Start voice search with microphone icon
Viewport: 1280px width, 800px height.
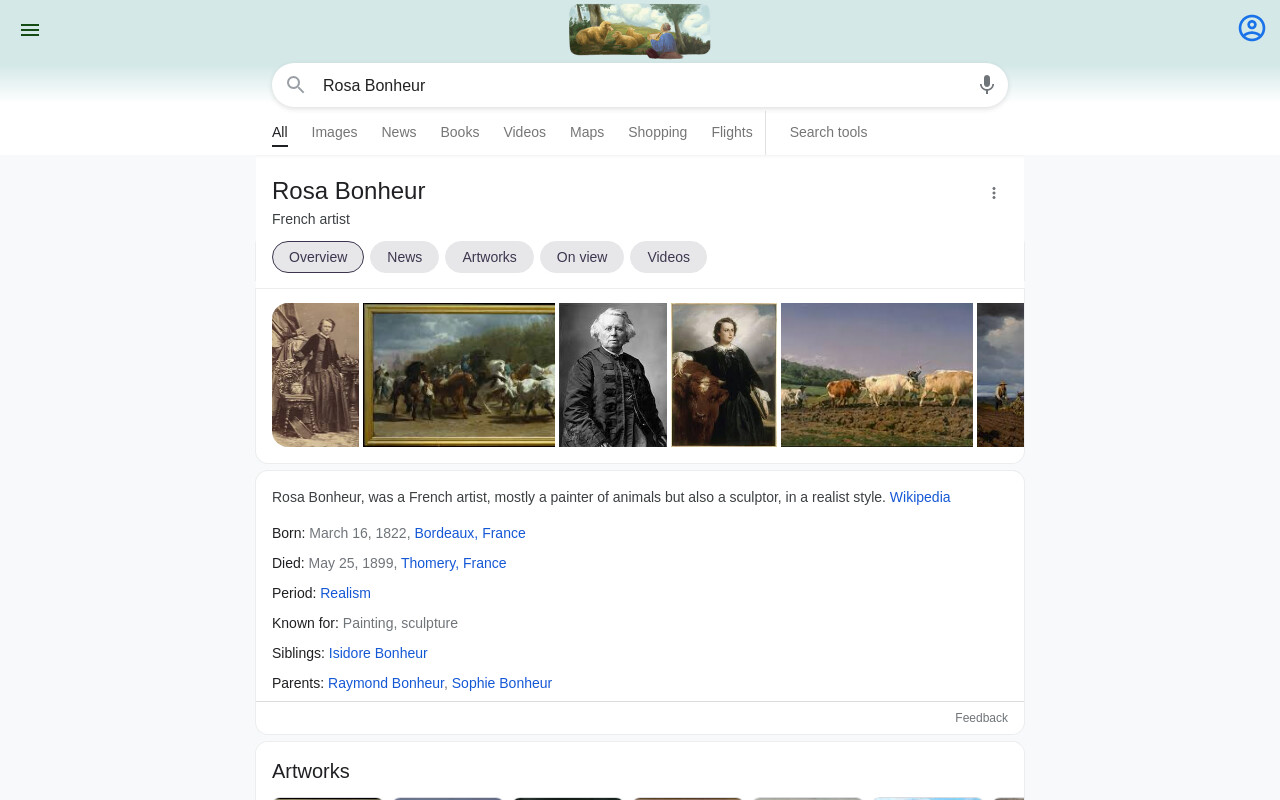coord(987,85)
